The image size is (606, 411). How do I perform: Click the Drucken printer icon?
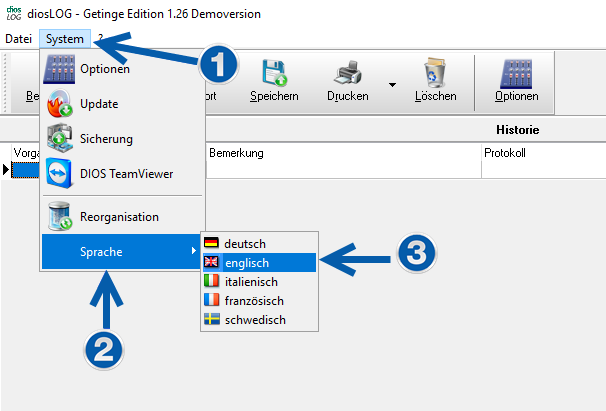tap(347, 73)
